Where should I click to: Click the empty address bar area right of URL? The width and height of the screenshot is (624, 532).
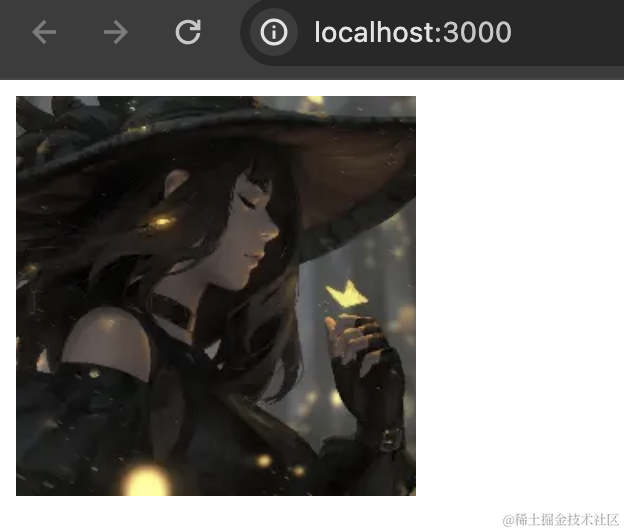point(570,33)
